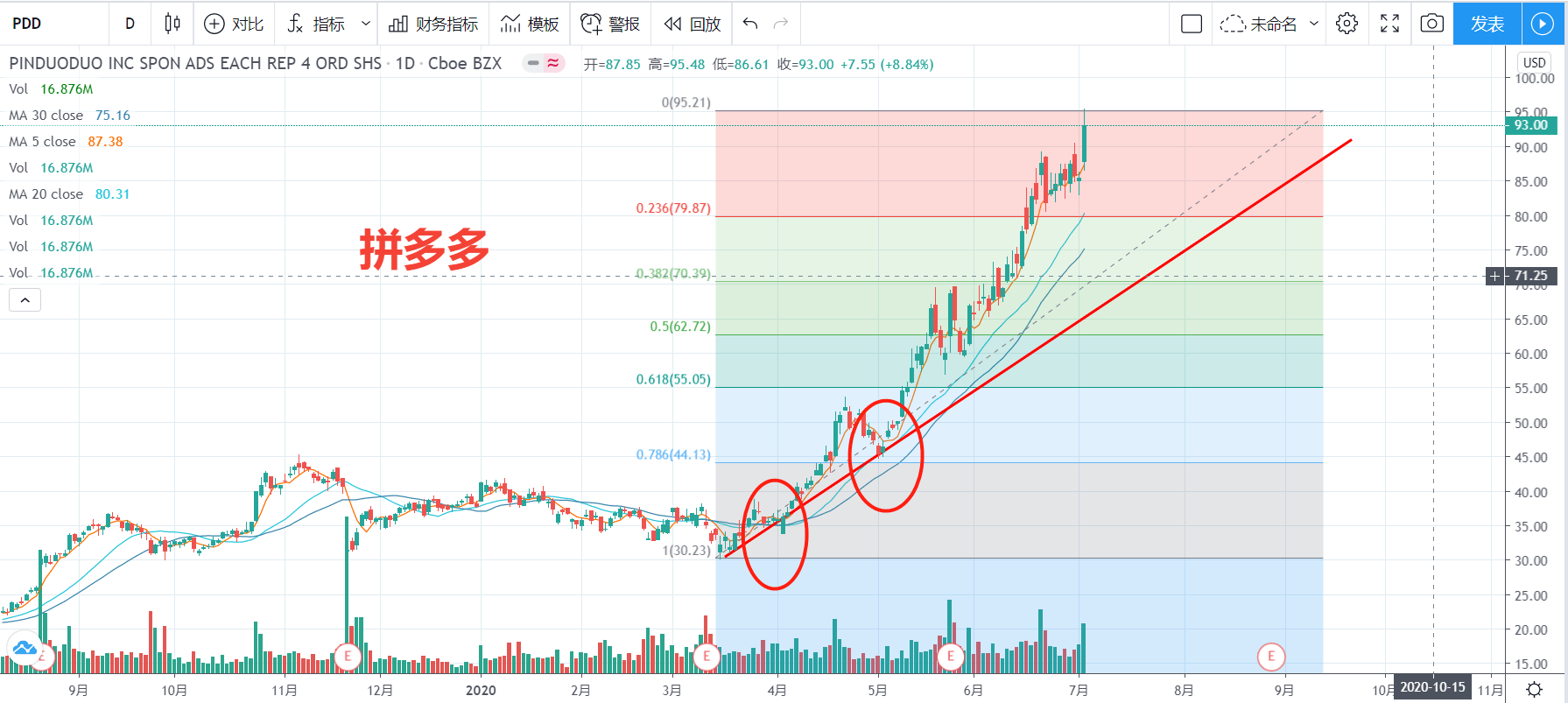Open 模板 indicator templates
This screenshot has height=703, width=1568.
pyautogui.click(x=530, y=24)
